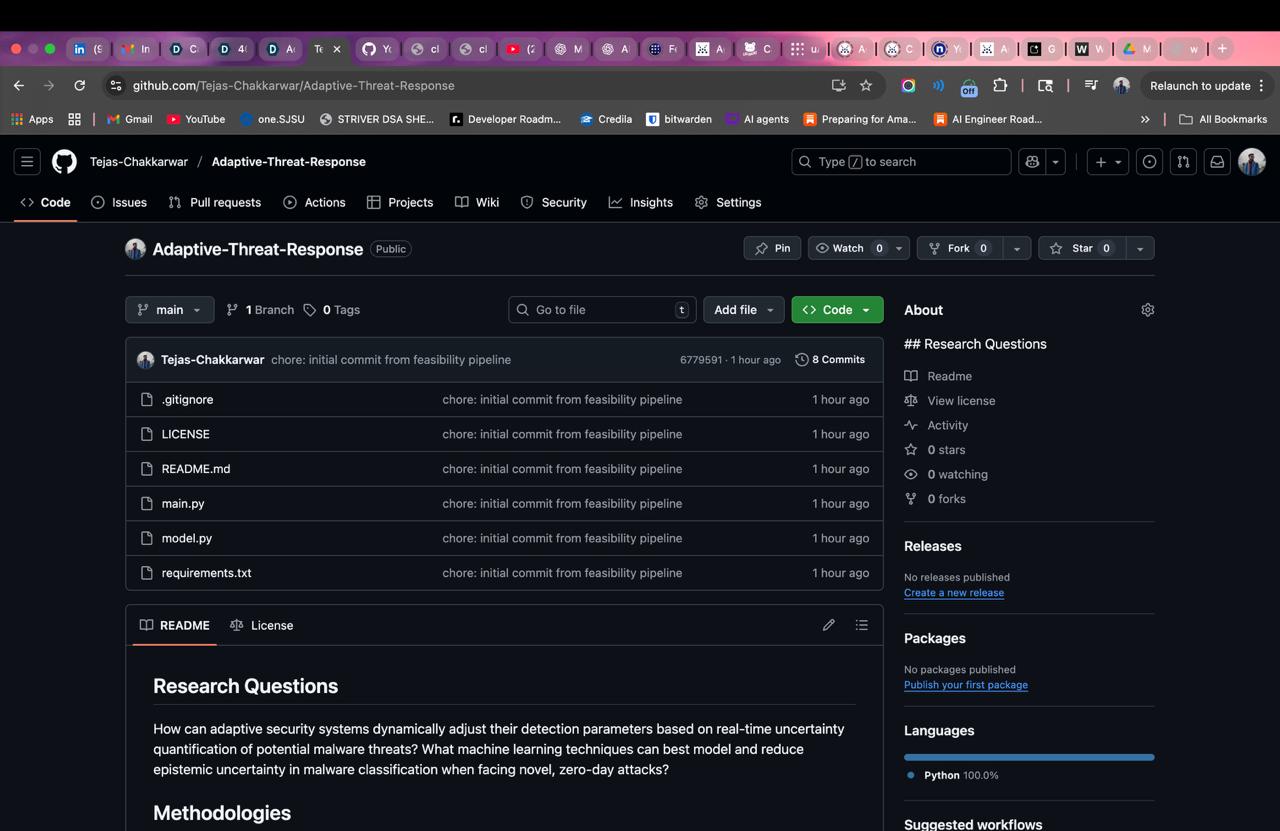Open the 8 Commits history link
Screen dimensions: 1280x831
click(x=830, y=359)
